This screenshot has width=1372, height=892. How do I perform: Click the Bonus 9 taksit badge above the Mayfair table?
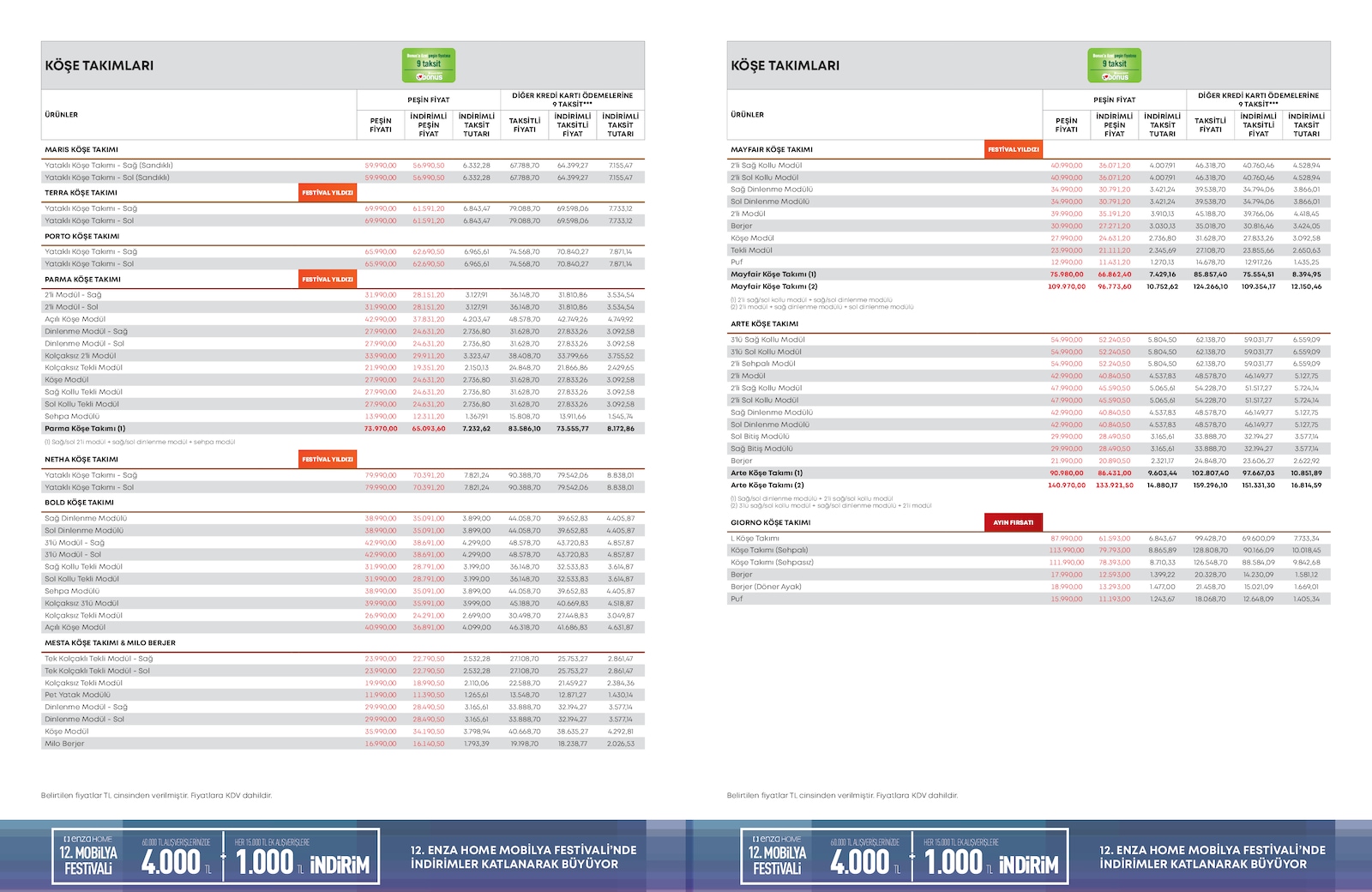pos(1115,65)
